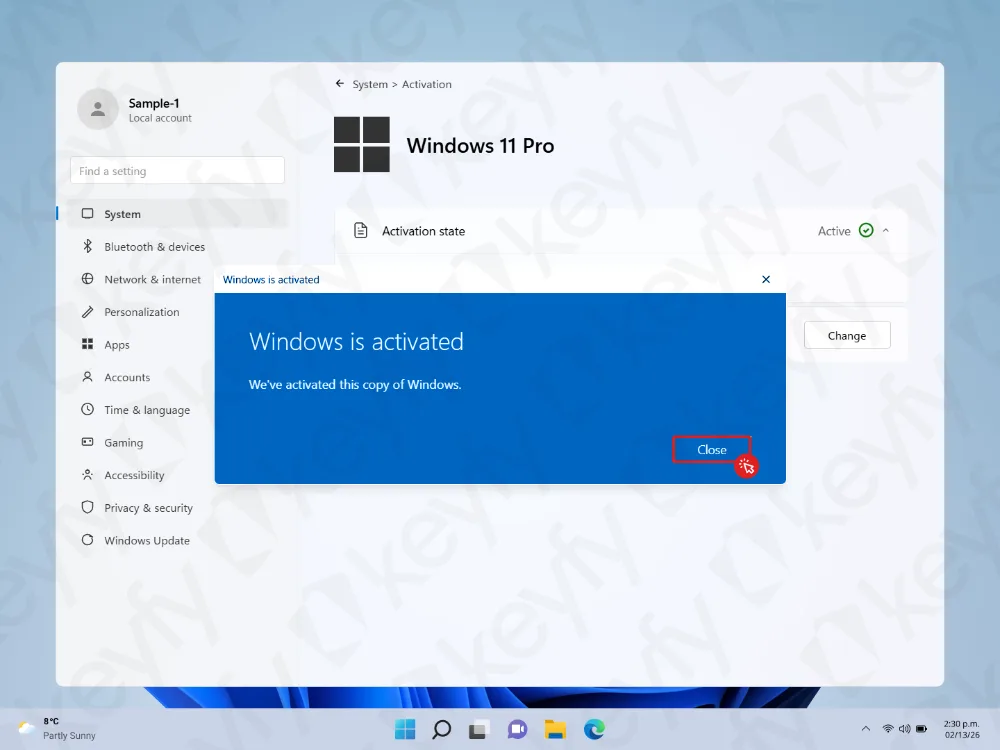Open the Chat app on taskbar

(x=517, y=729)
